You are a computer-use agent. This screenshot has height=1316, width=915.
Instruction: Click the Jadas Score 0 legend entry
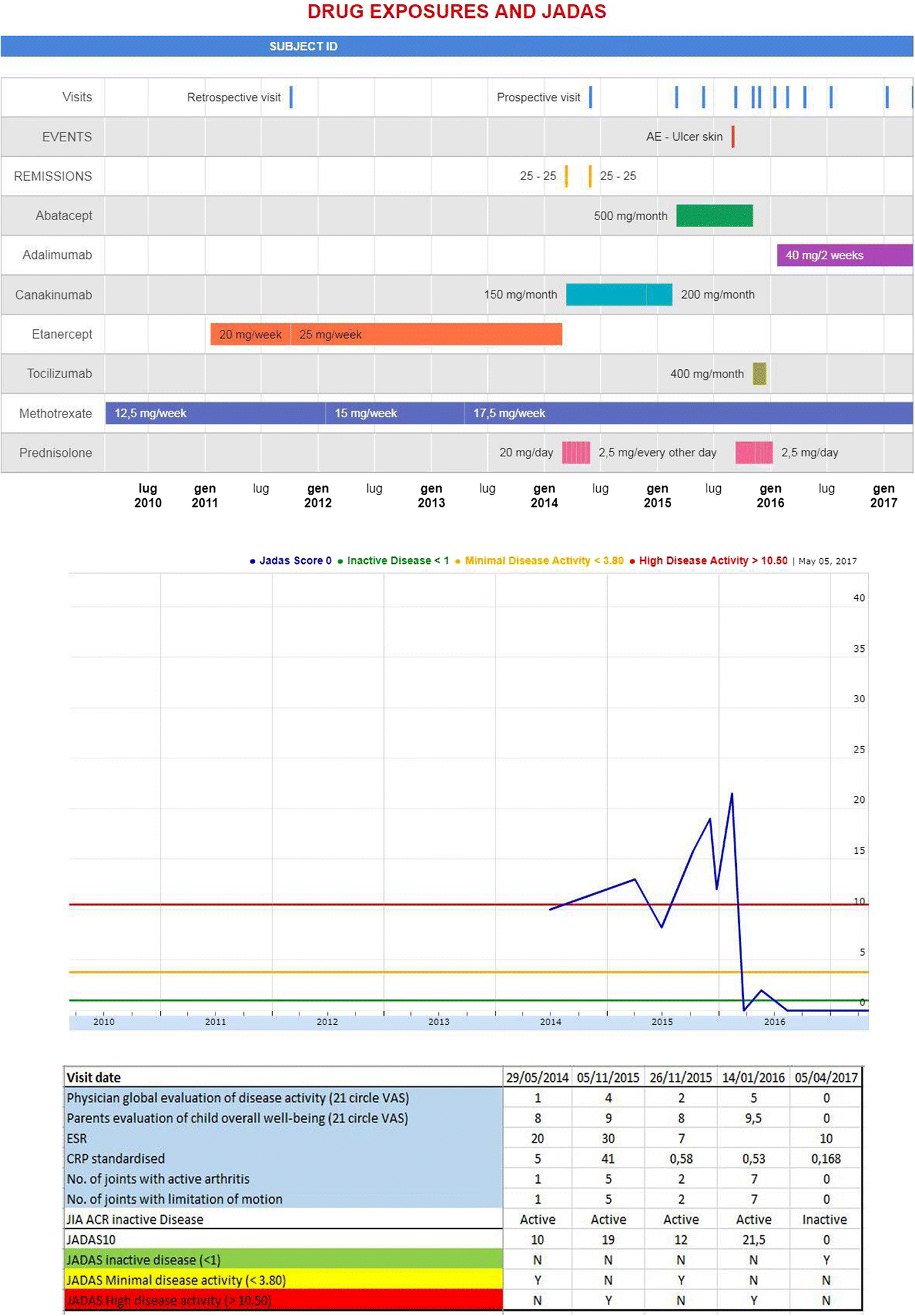click(x=291, y=561)
